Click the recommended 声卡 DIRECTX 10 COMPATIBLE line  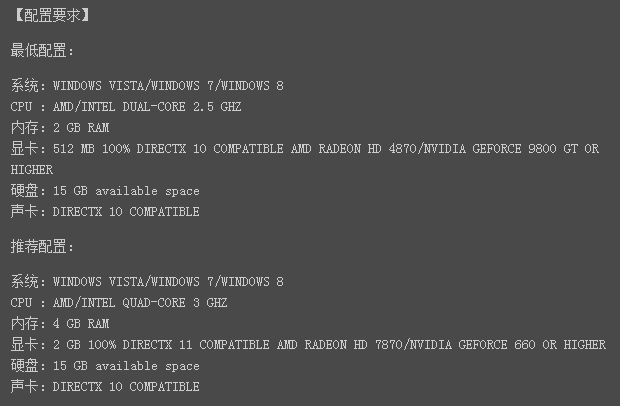click(105, 387)
